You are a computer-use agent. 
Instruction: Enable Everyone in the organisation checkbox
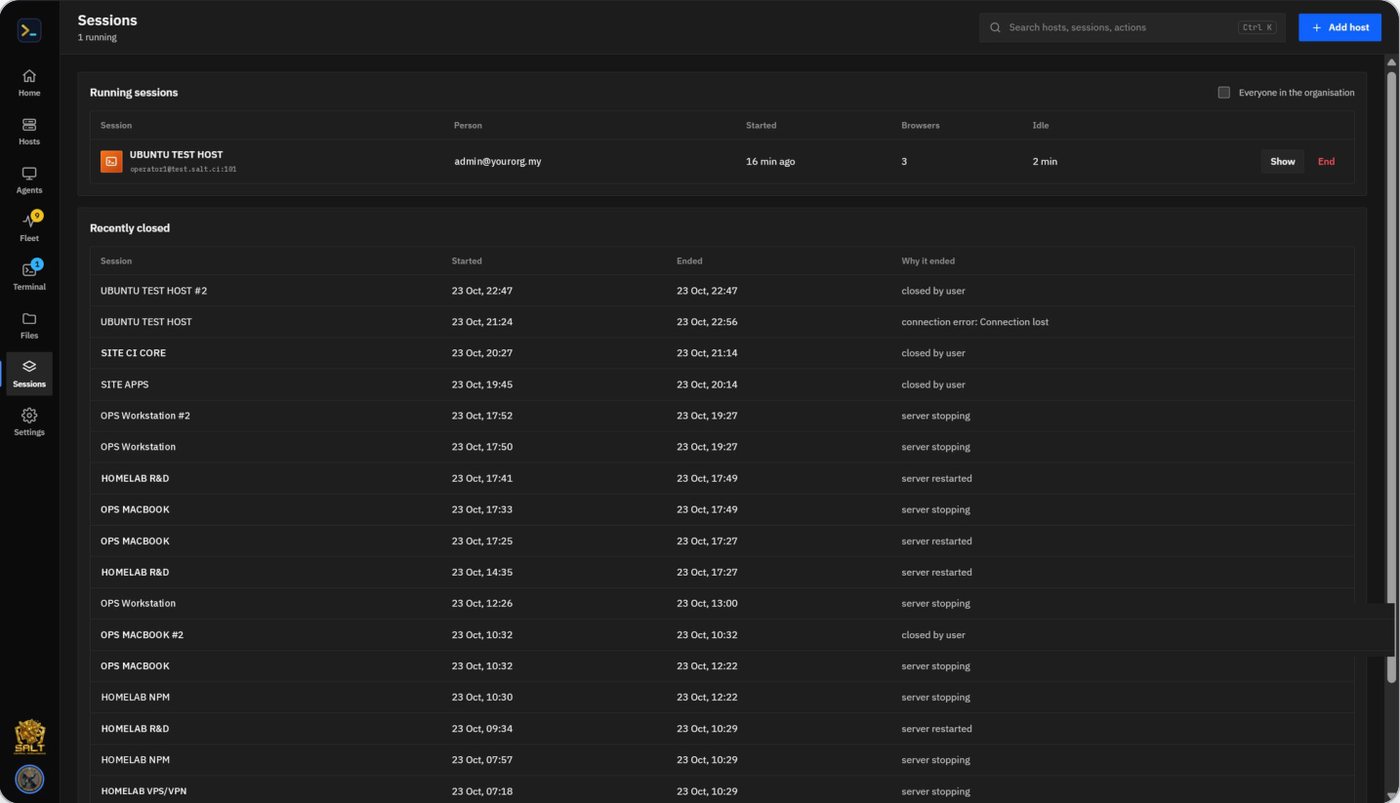point(1223,92)
